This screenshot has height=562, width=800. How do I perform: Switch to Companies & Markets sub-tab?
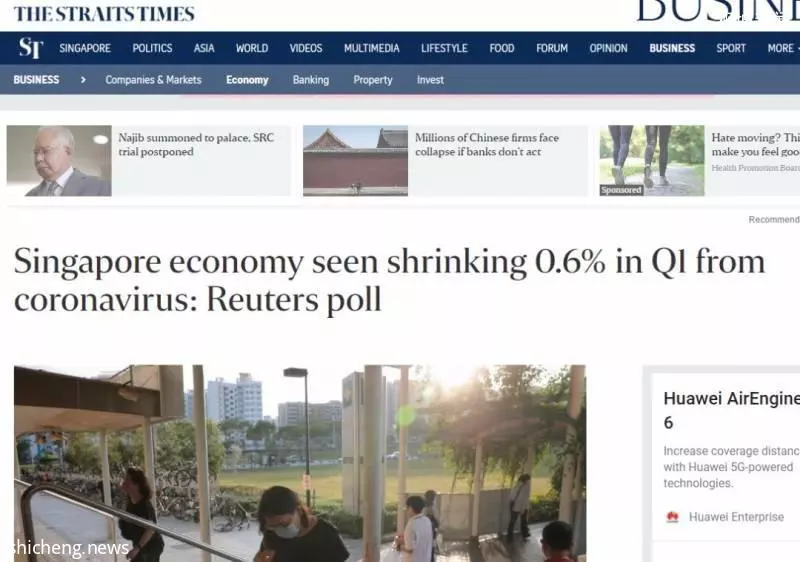click(154, 80)
